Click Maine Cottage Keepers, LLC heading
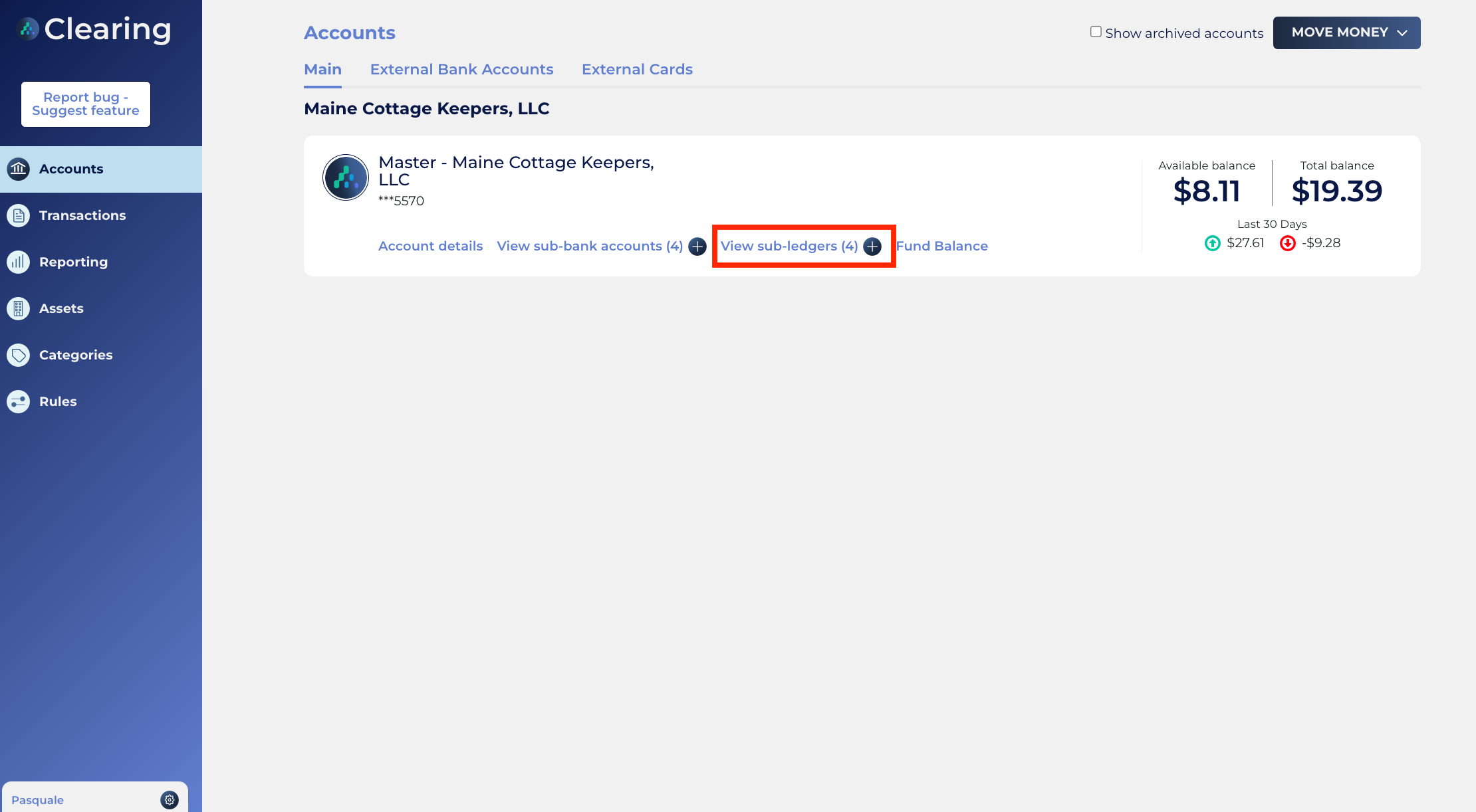 click(427, 108)
